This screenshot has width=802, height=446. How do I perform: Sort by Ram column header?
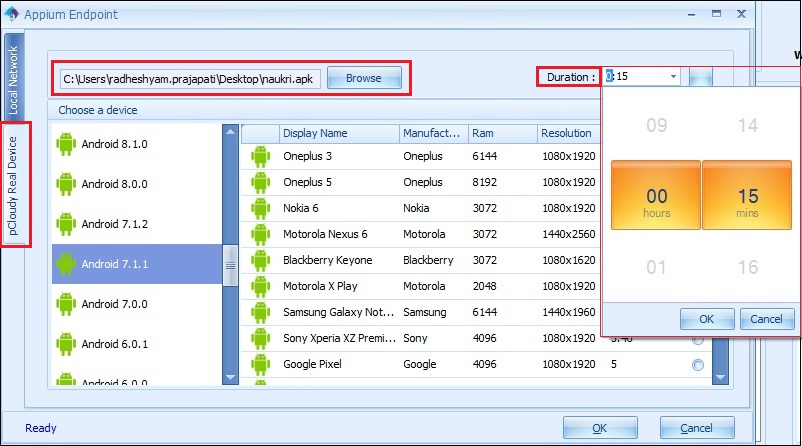point(502,133)
